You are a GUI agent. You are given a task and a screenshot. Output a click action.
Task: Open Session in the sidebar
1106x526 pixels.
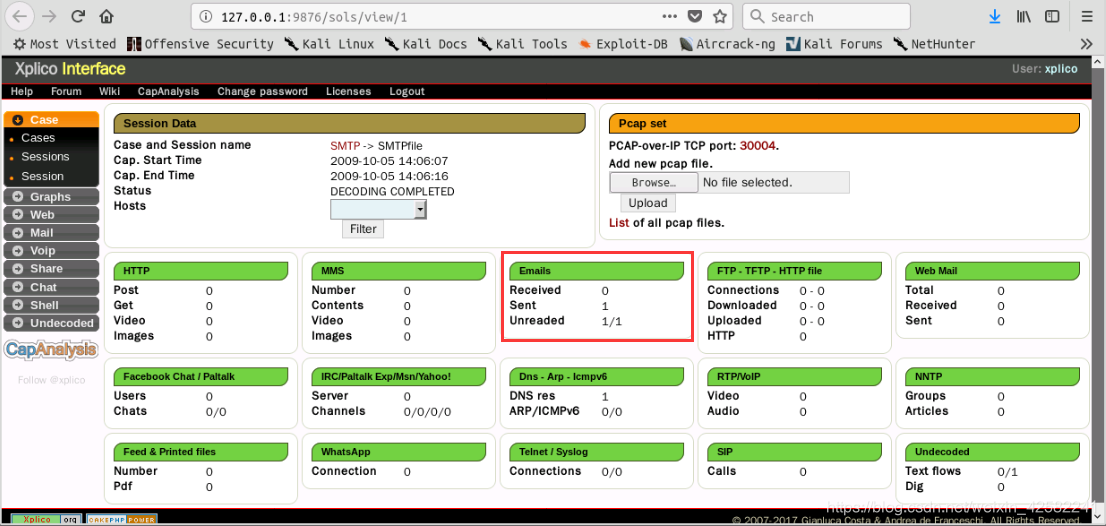(42, 176)
